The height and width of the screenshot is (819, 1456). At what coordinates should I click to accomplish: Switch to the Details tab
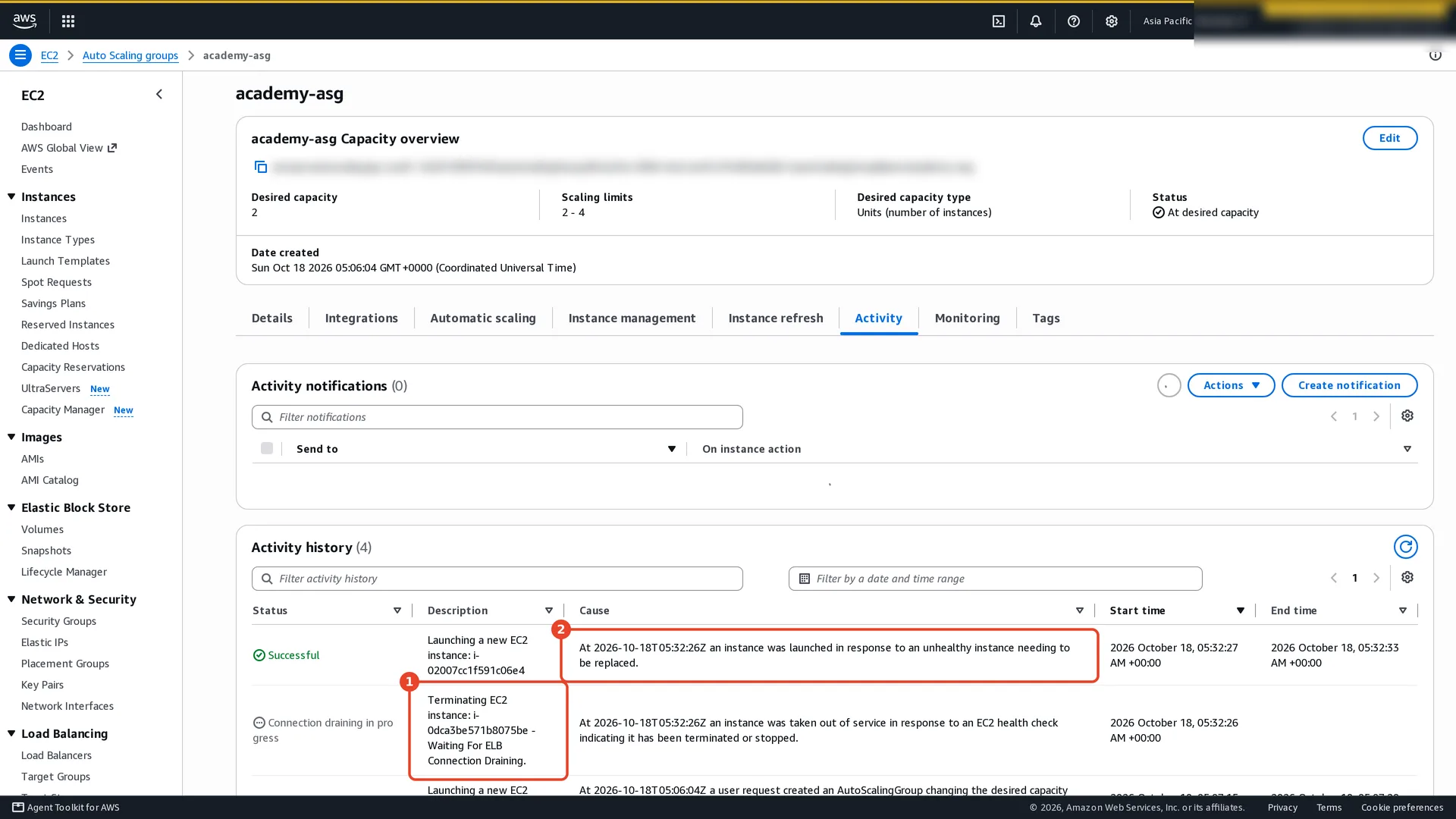pos(272,318)
